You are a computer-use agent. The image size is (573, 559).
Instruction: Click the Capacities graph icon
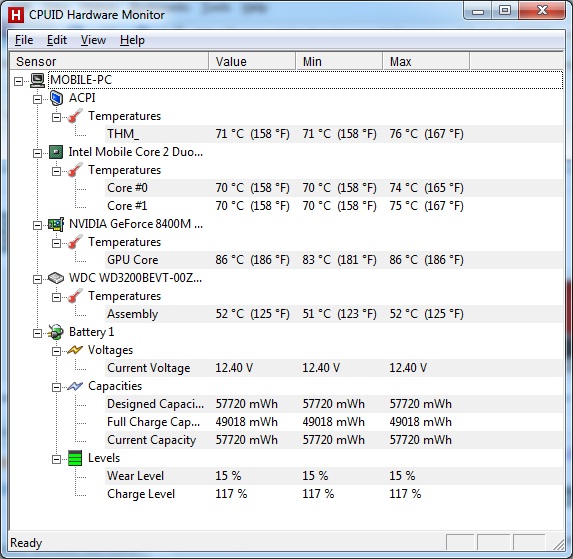[75, 386]
